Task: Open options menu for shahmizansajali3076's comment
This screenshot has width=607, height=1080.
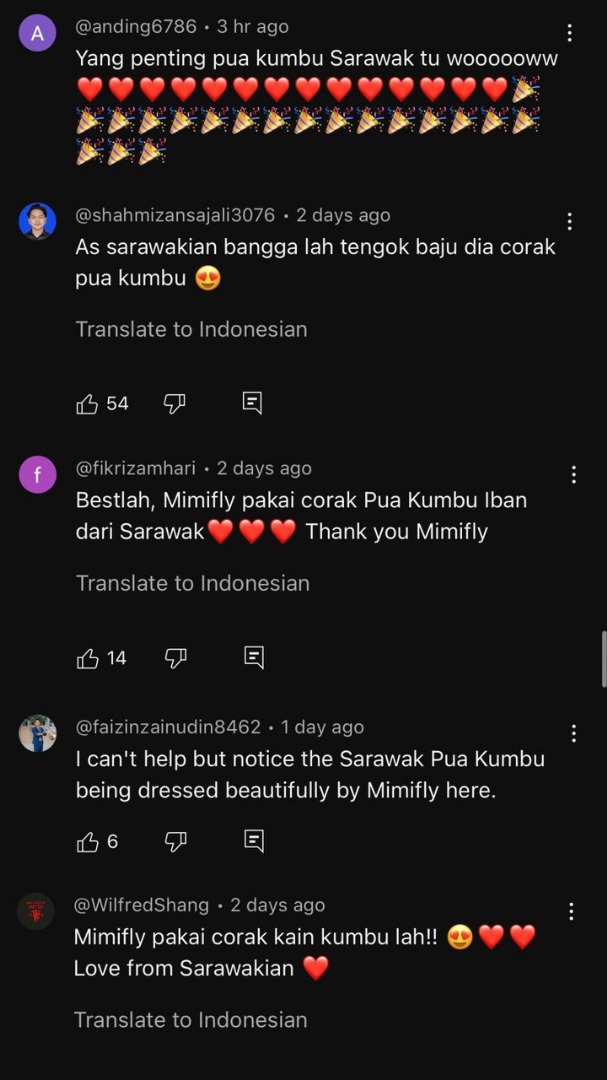Action: click(570, 221)
